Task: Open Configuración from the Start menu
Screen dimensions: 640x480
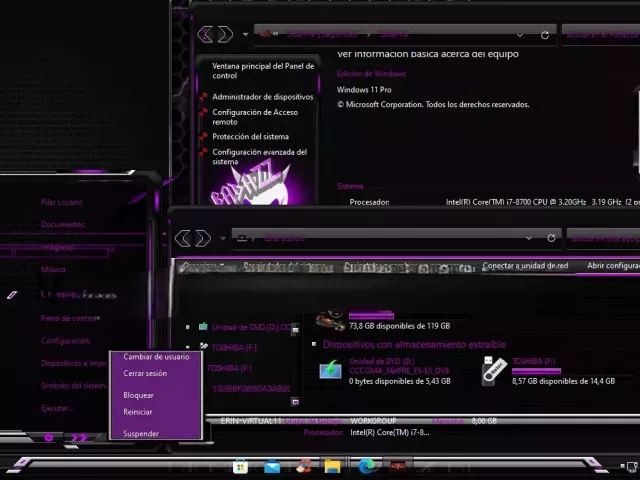Action: (x=65, y=341)
